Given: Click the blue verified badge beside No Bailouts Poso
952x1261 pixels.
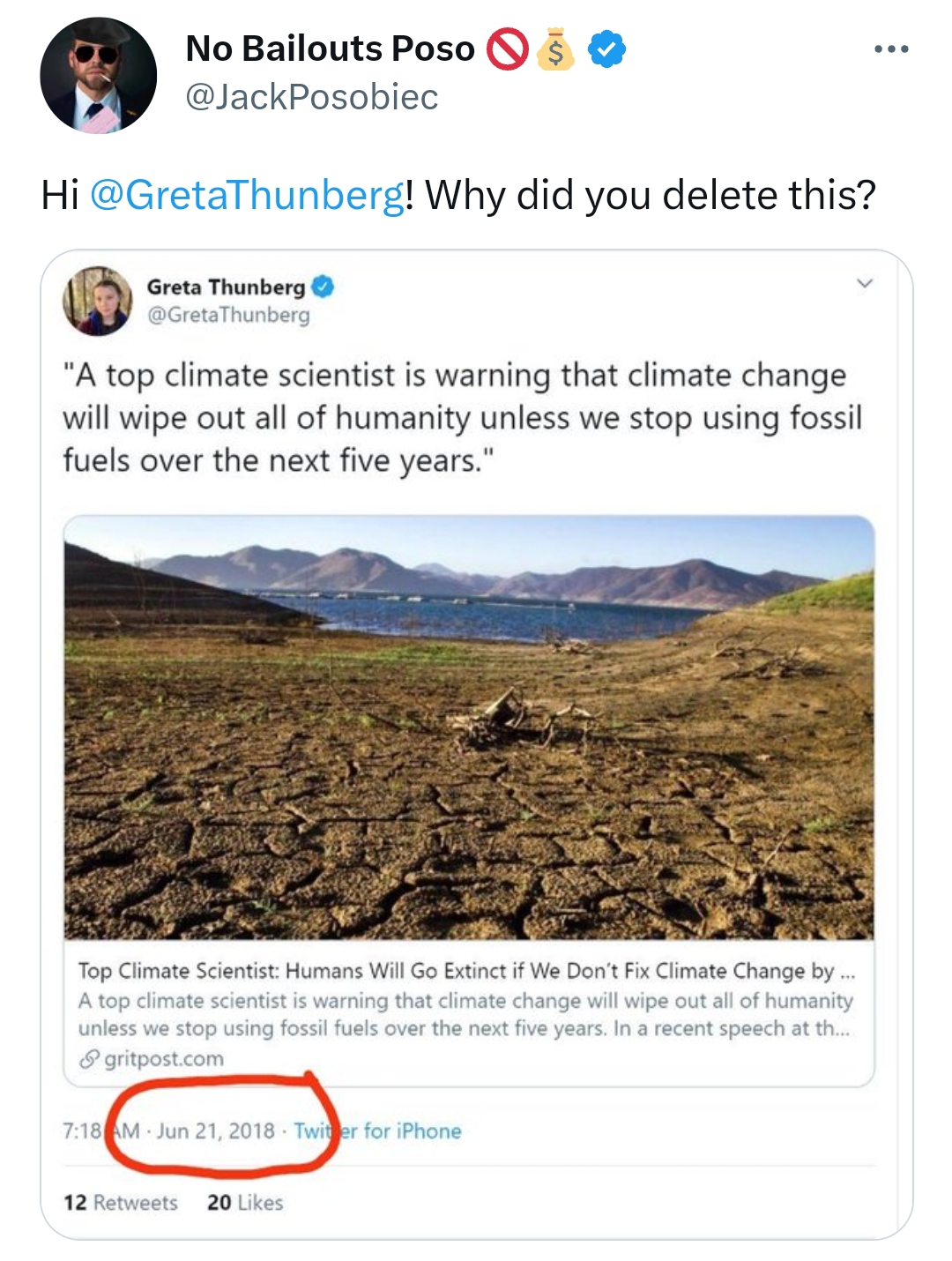Looking at the screenshot, I should click(x=606, y=49).
